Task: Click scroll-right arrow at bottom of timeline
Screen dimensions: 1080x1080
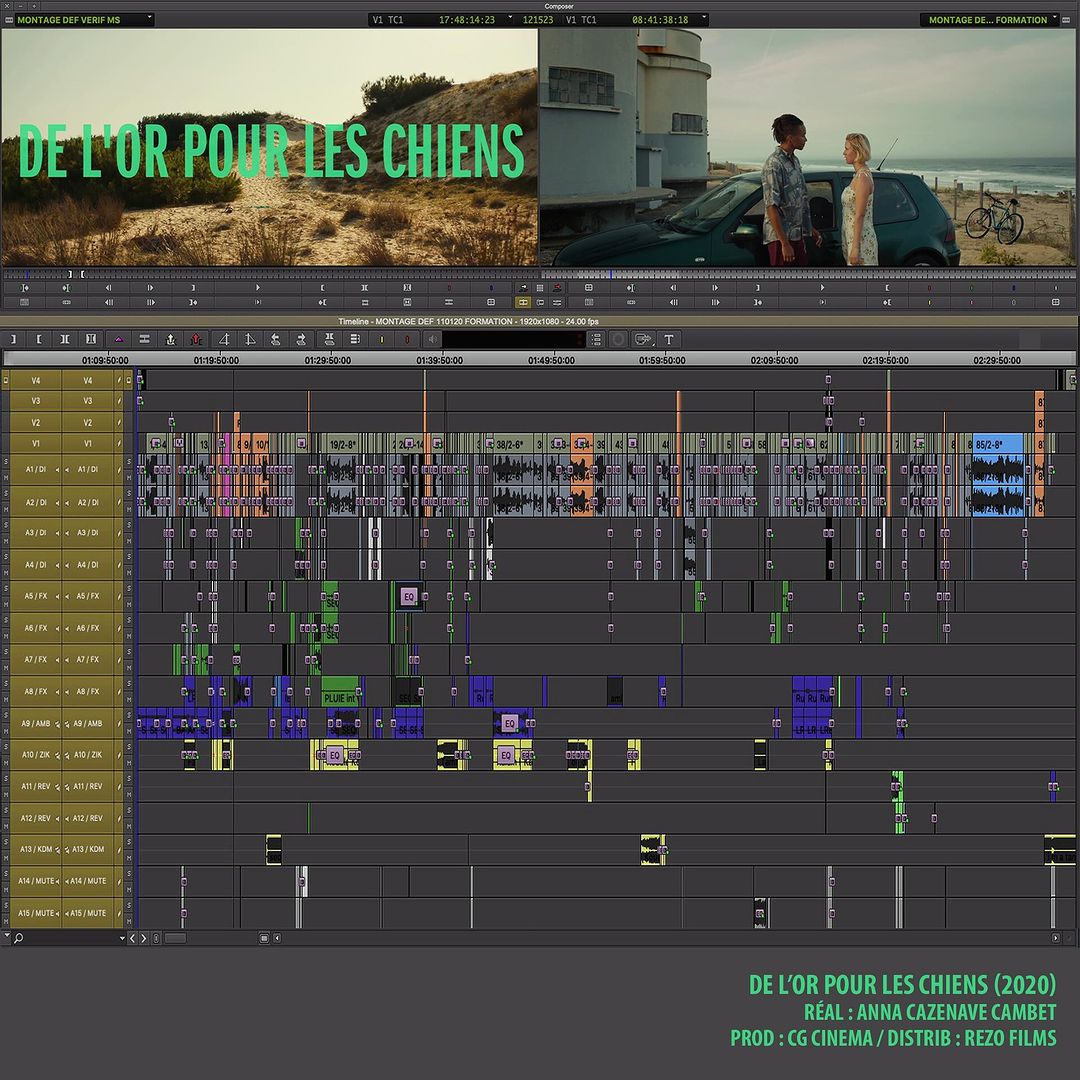Action: tap(1056, 938)
